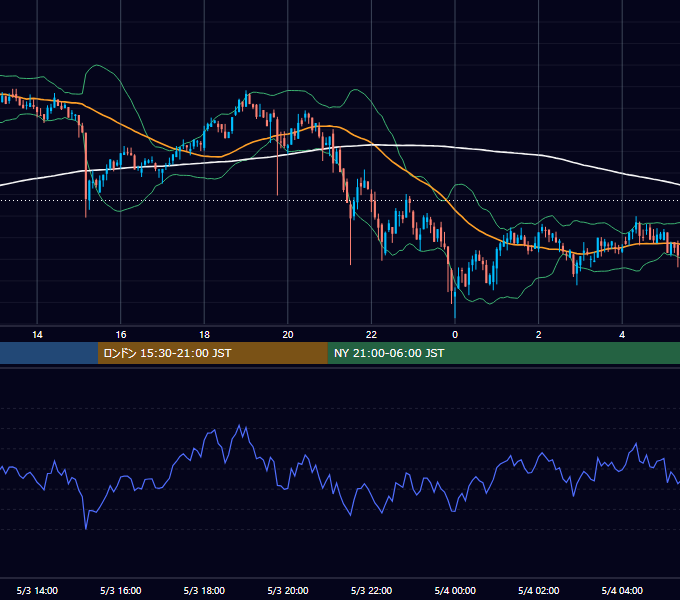
Task: Click the NY 21:00-06:00 JST session bar
Action: tap(503, 353)
